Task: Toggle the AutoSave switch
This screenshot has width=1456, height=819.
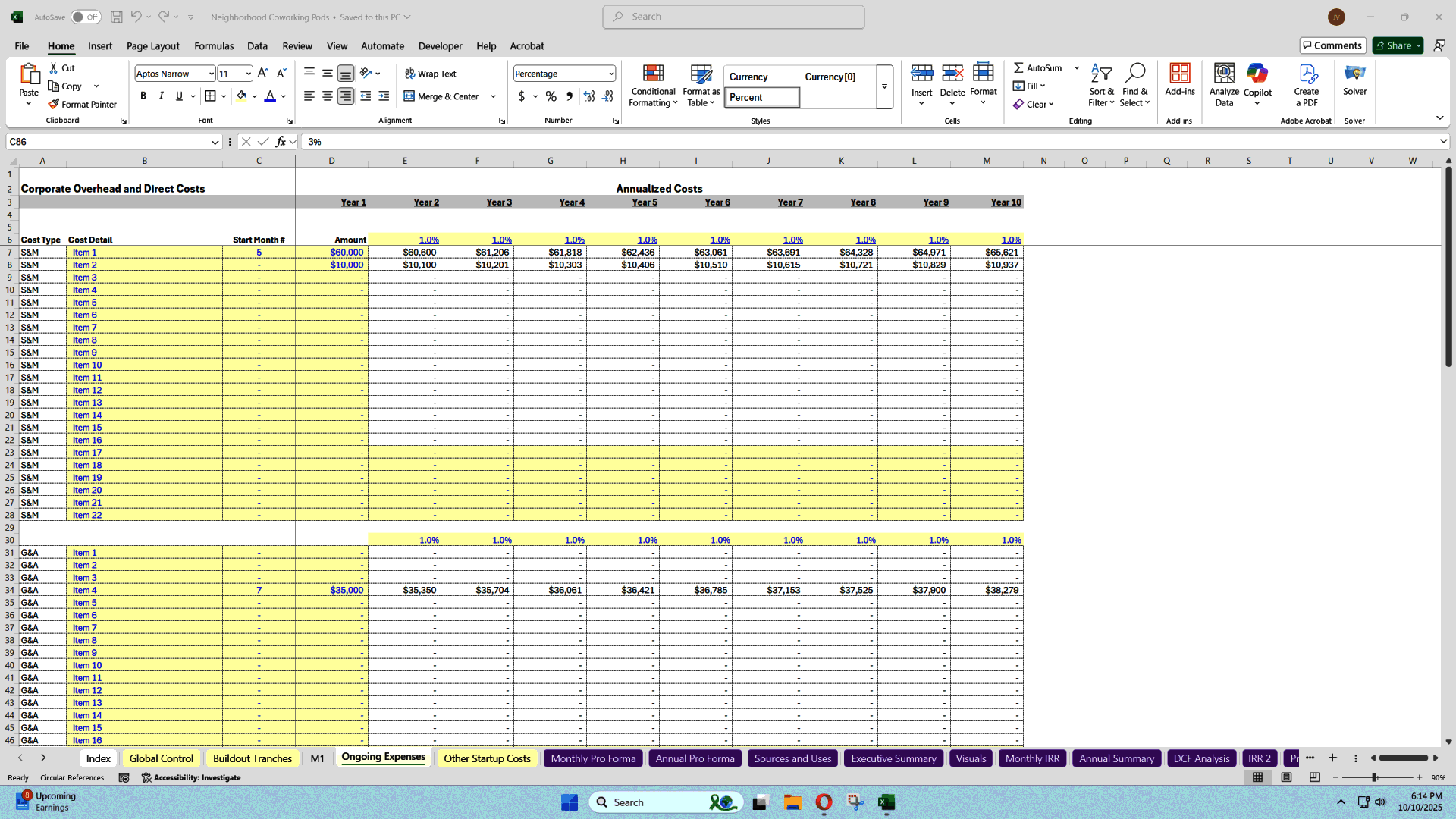Action: pyautogui.click(x=86, y=17)
